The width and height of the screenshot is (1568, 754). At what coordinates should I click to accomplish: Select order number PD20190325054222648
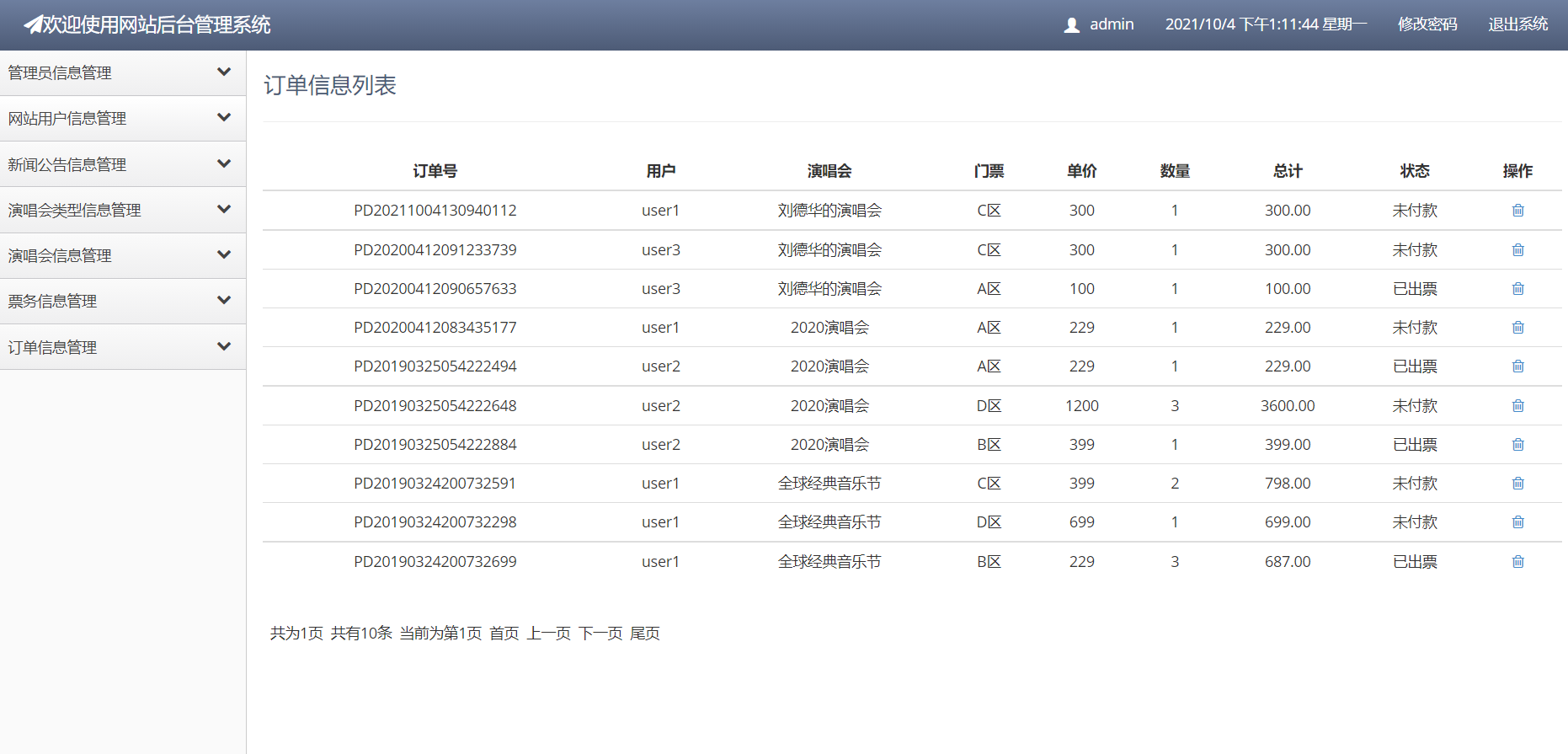435,405
